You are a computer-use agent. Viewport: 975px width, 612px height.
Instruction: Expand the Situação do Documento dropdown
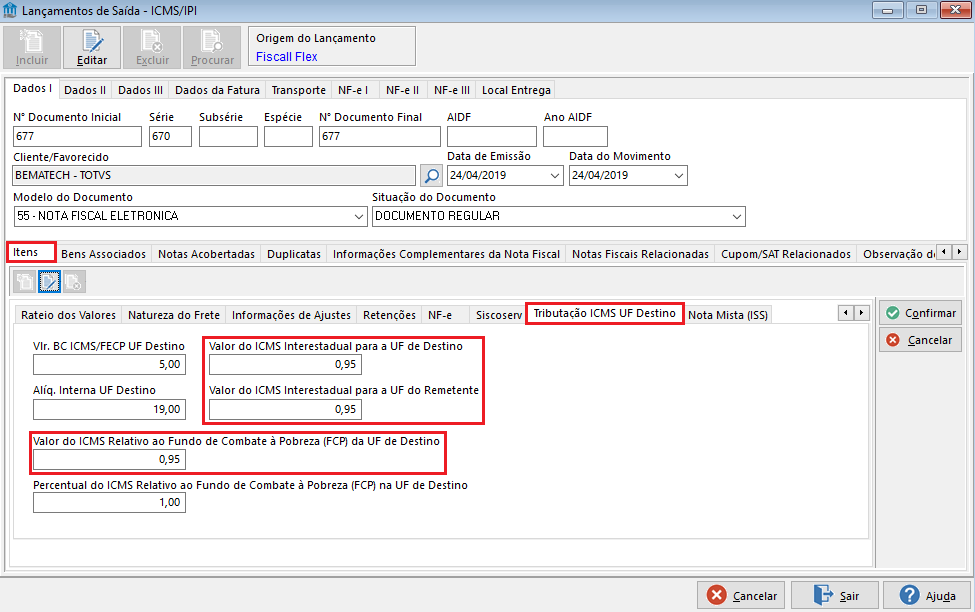tap(737, 216)
